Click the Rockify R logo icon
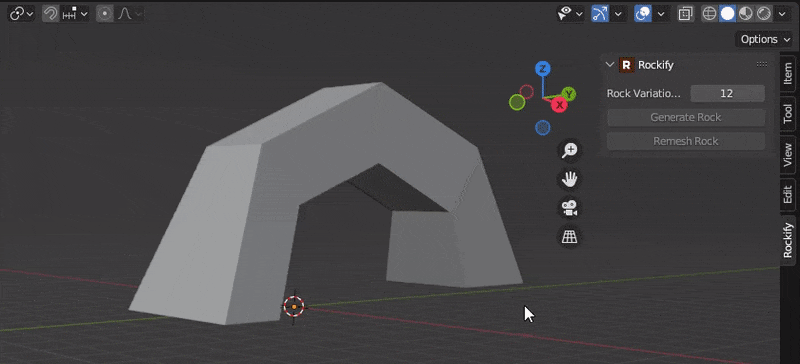Viewport: 800px width, 364px height. click(626, 65)
